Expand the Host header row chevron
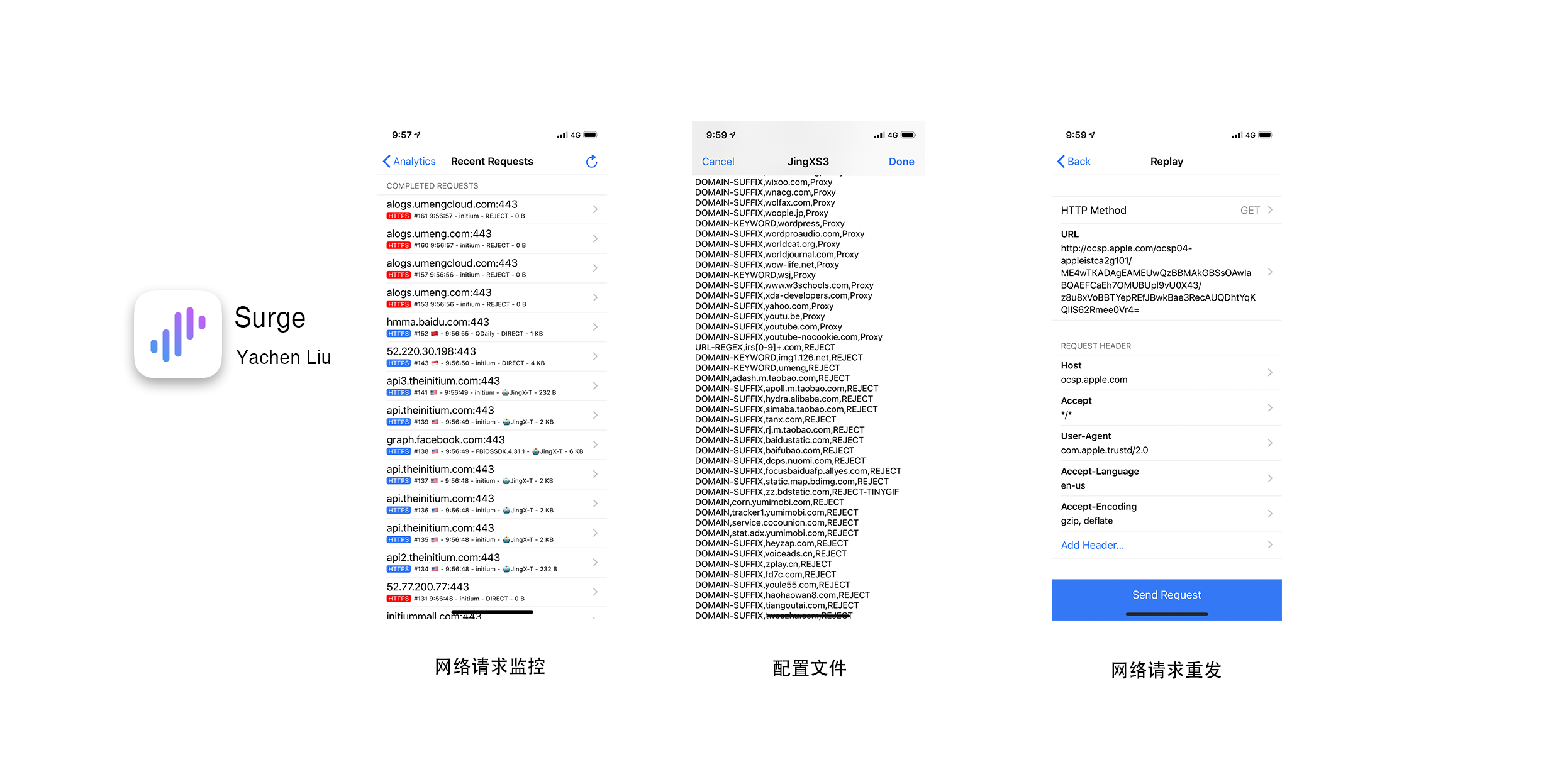The image size is (1560, 784). click(x=1270, y=372)
